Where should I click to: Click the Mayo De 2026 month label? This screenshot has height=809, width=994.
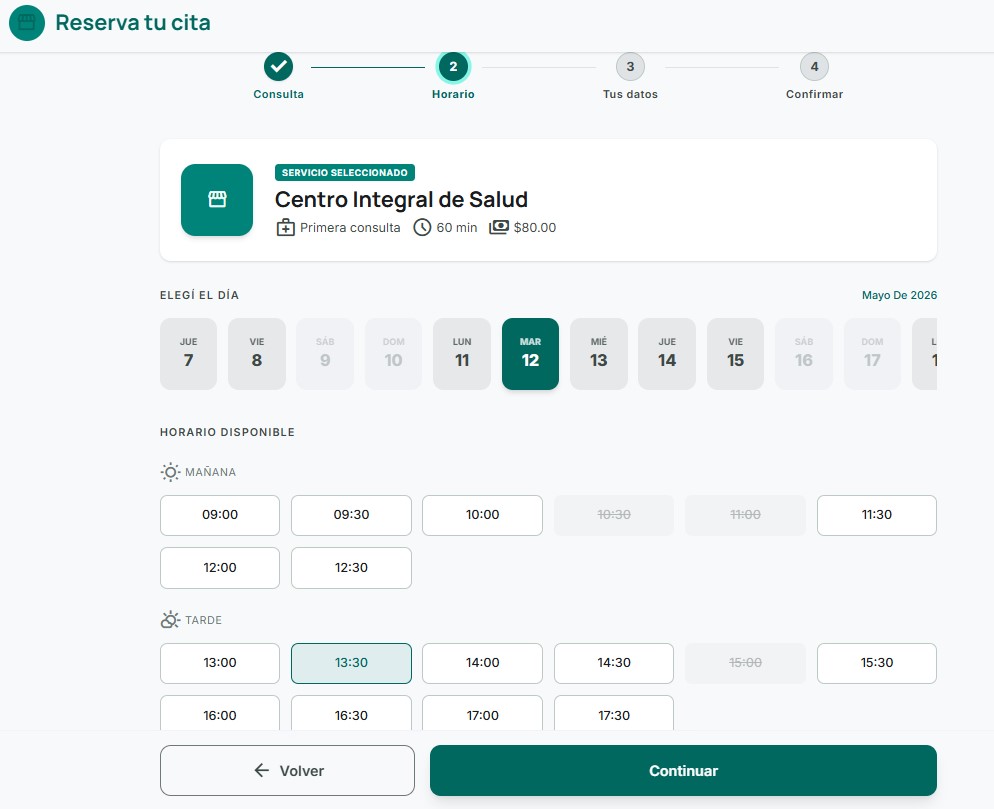tap(899, 295)
